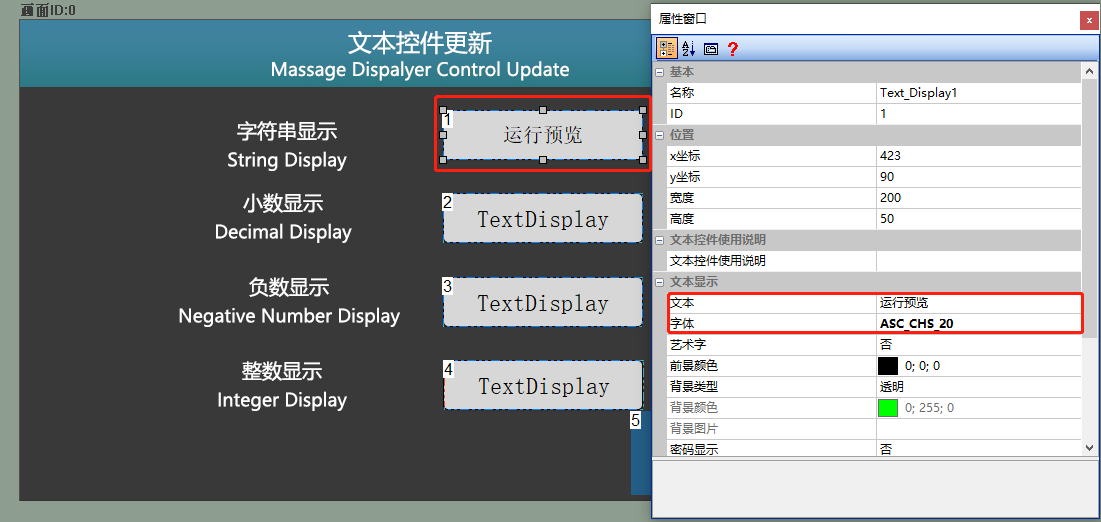This screenshot has height=522, width=1101.
Task: Select the y坐标 property label
Action: point(685,176)
